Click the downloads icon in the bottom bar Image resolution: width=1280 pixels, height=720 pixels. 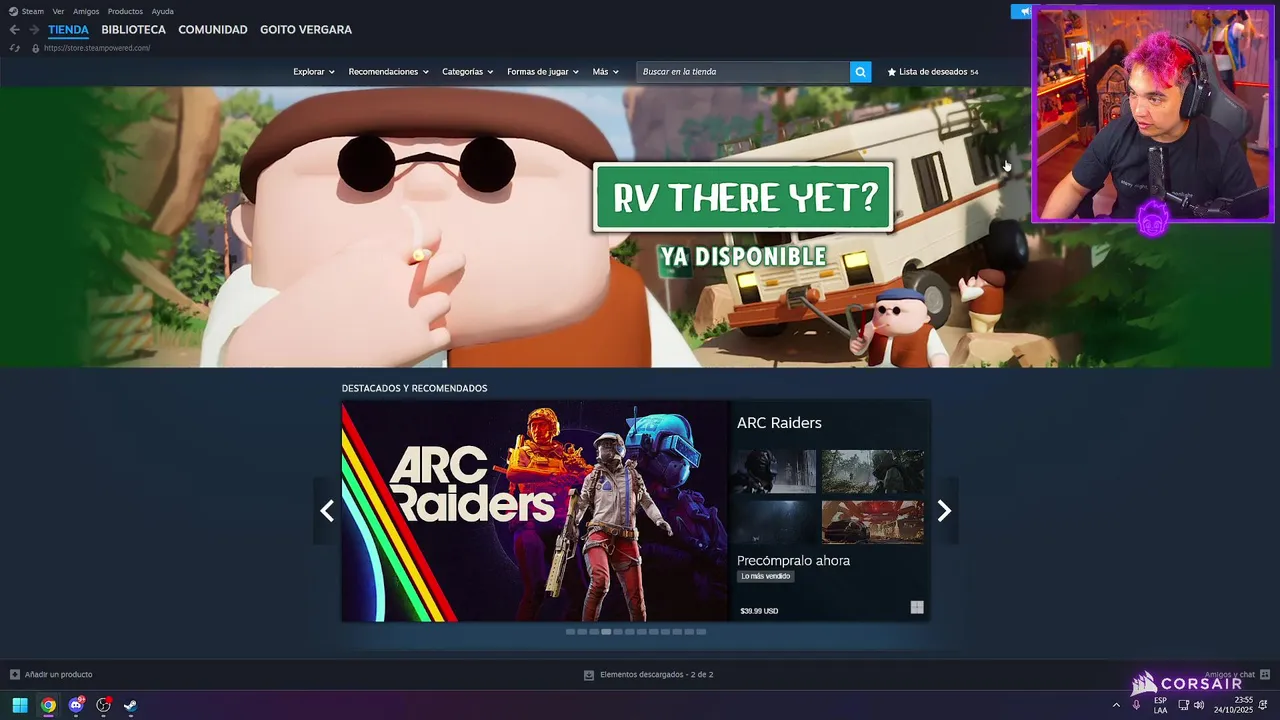point(589,675)
